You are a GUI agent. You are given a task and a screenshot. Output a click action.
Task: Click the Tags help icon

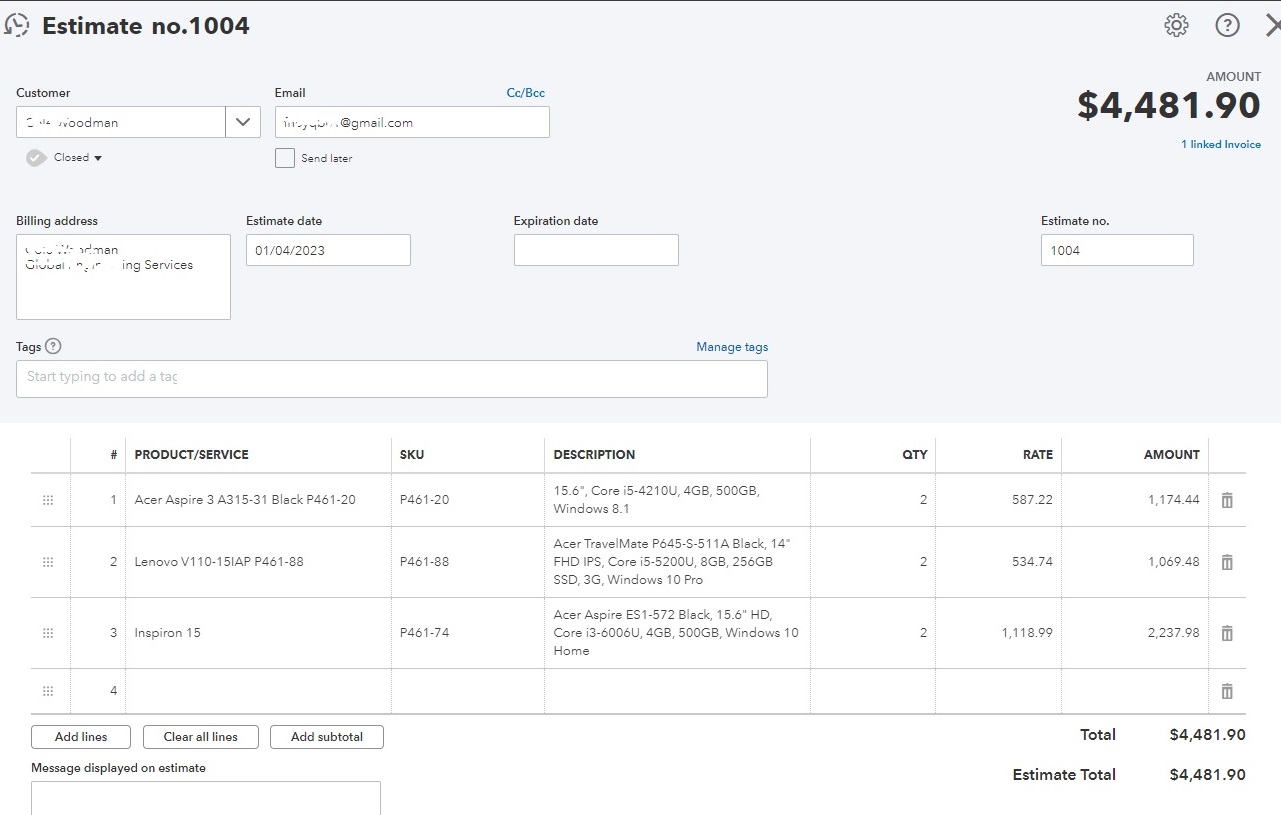click(x=54, y=347)
